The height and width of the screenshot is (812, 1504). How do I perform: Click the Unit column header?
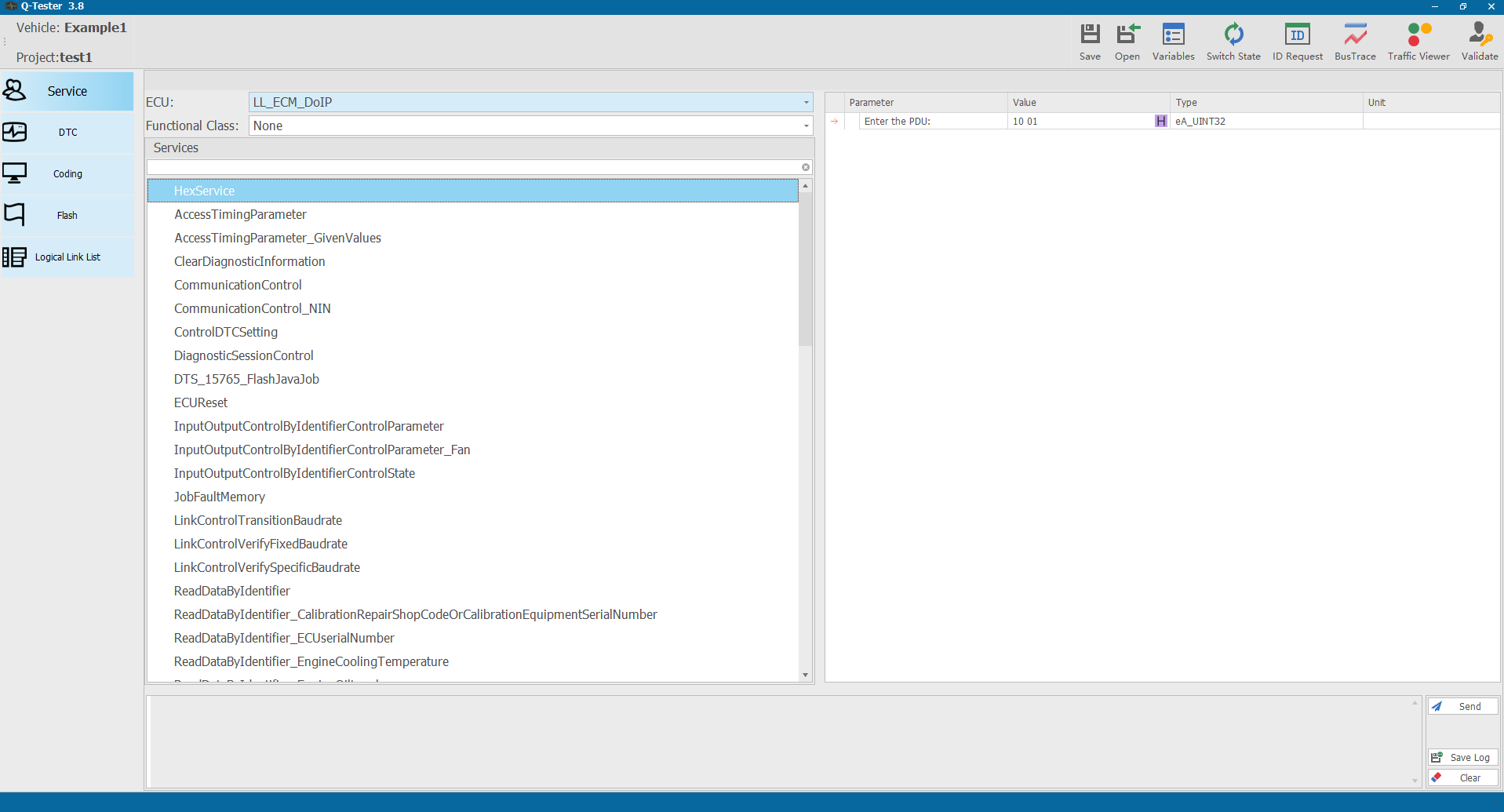tap(1431, 102)
